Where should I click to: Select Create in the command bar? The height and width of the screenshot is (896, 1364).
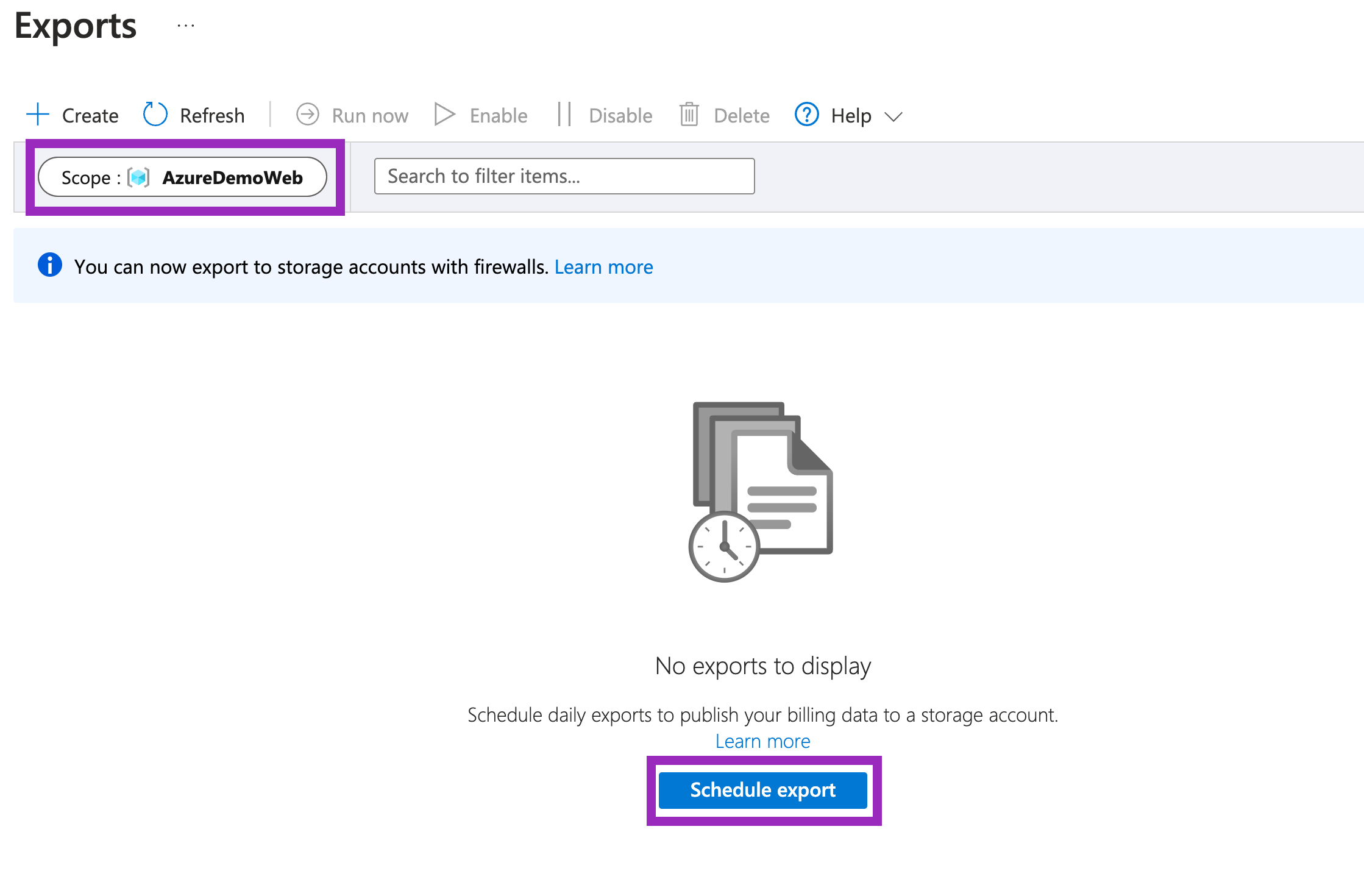(x=90, y=116)
